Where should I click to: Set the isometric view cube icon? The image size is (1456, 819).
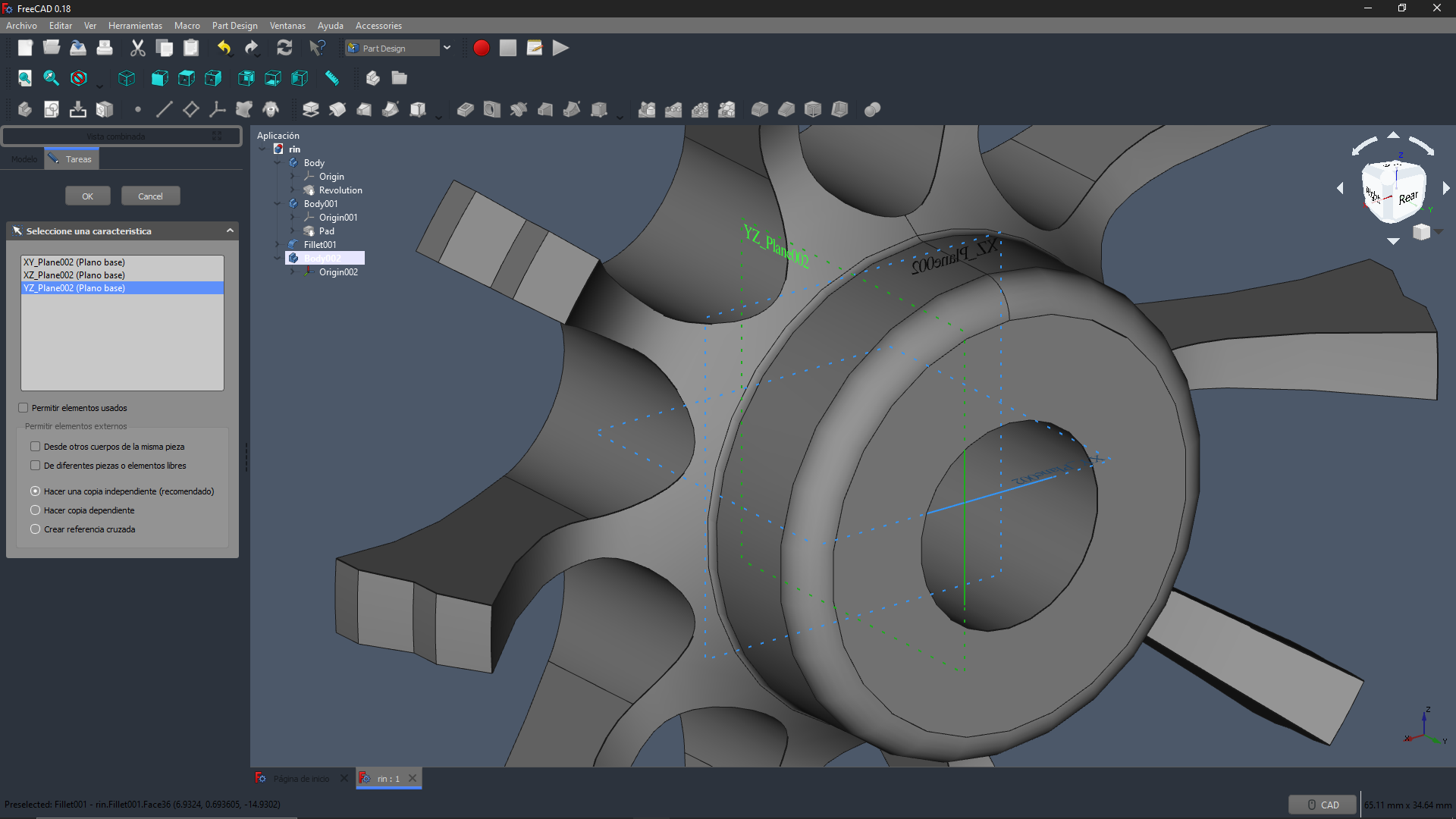[x=127, y=78]
